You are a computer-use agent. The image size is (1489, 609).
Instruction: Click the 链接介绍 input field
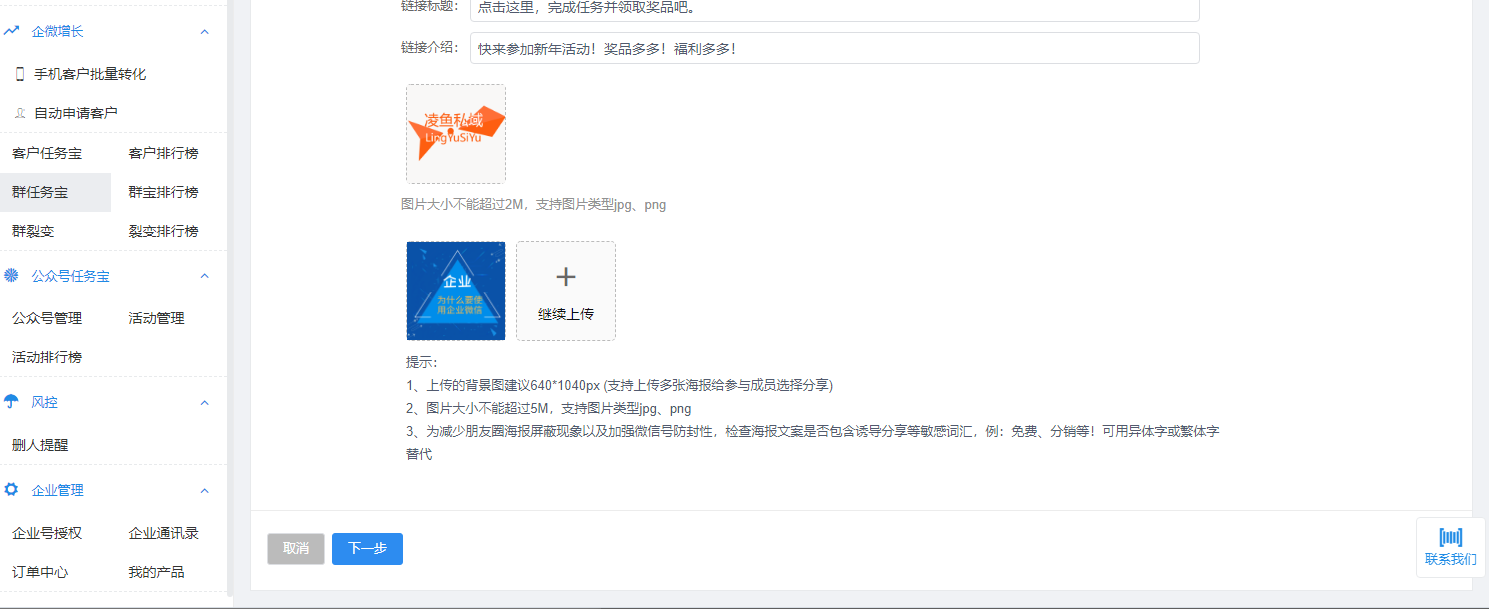[834, 48]
